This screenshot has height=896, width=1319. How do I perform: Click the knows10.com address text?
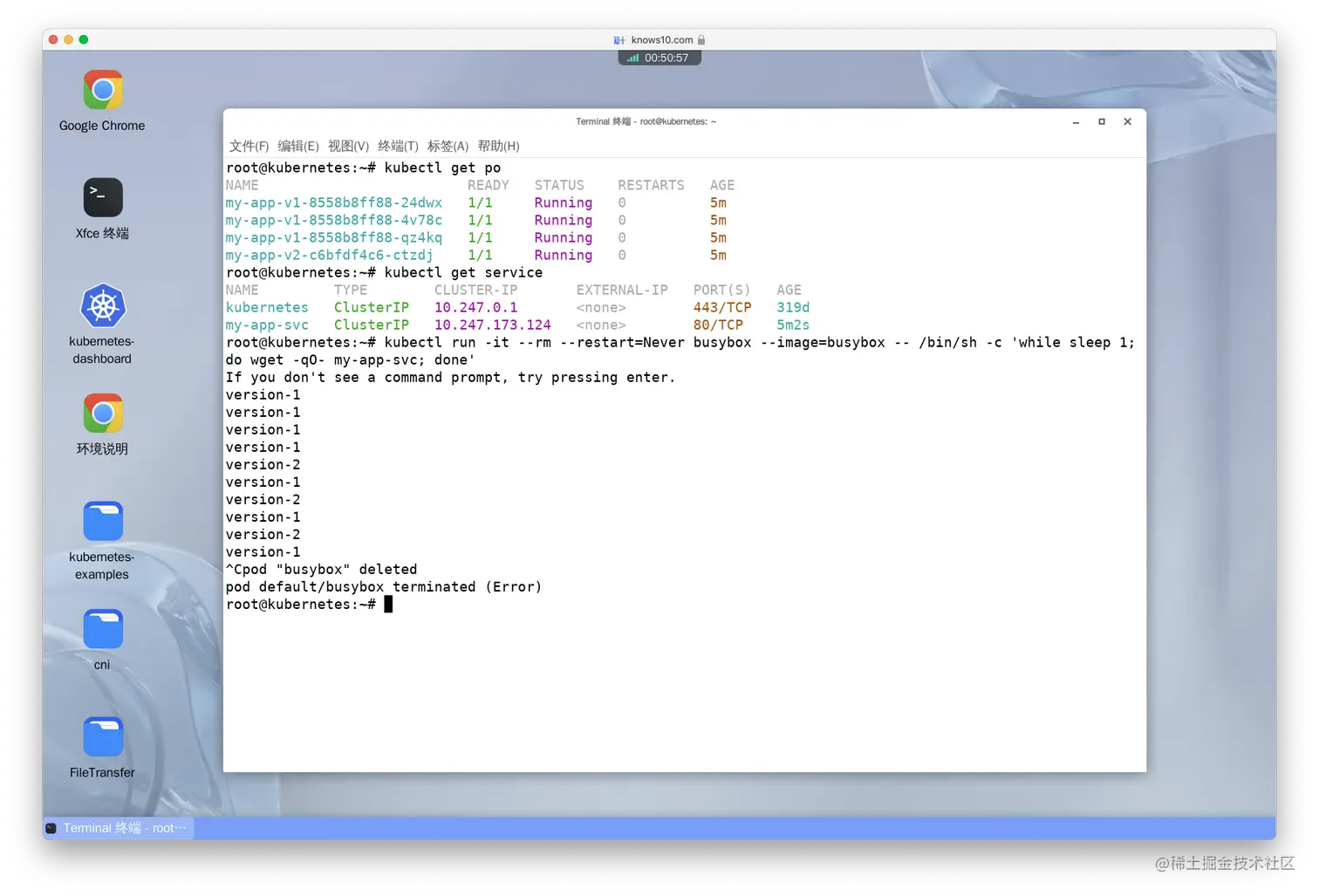(662, 40)
